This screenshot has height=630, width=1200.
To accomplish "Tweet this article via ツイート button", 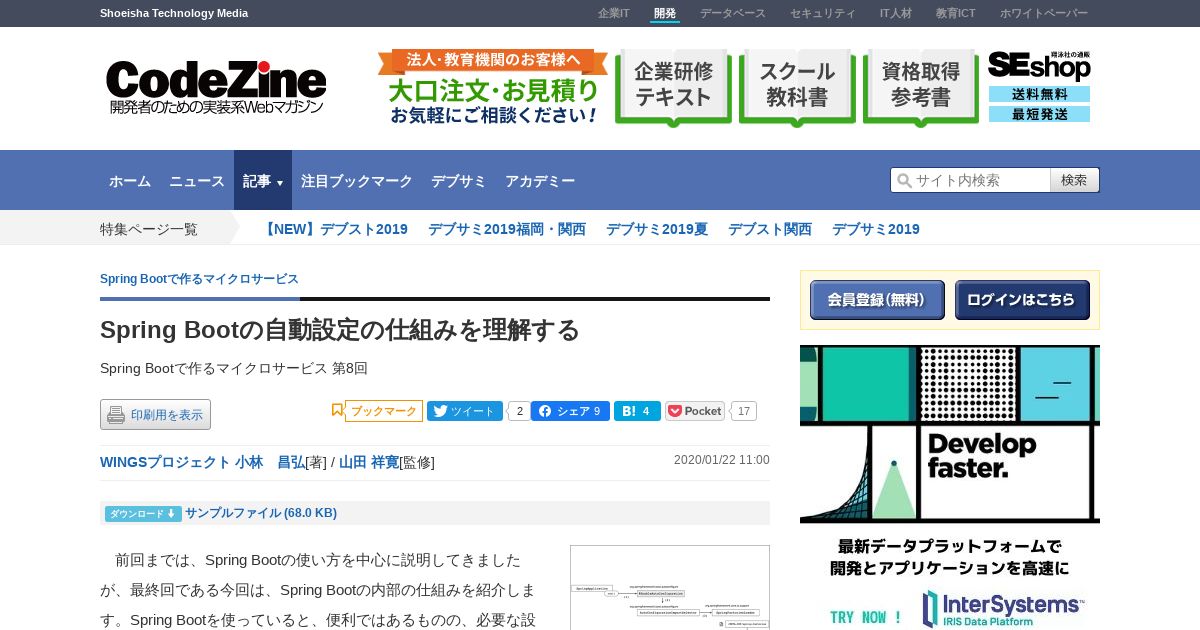I will tap(465, 411).
